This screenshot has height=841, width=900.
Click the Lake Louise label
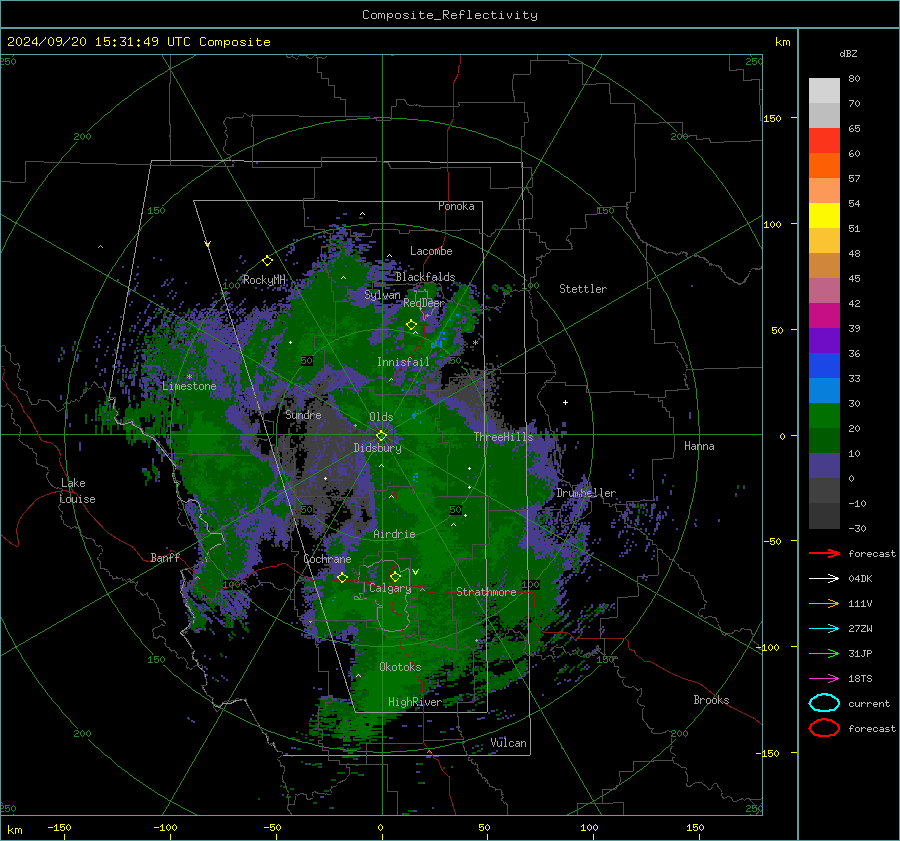[x=77, y=491]
